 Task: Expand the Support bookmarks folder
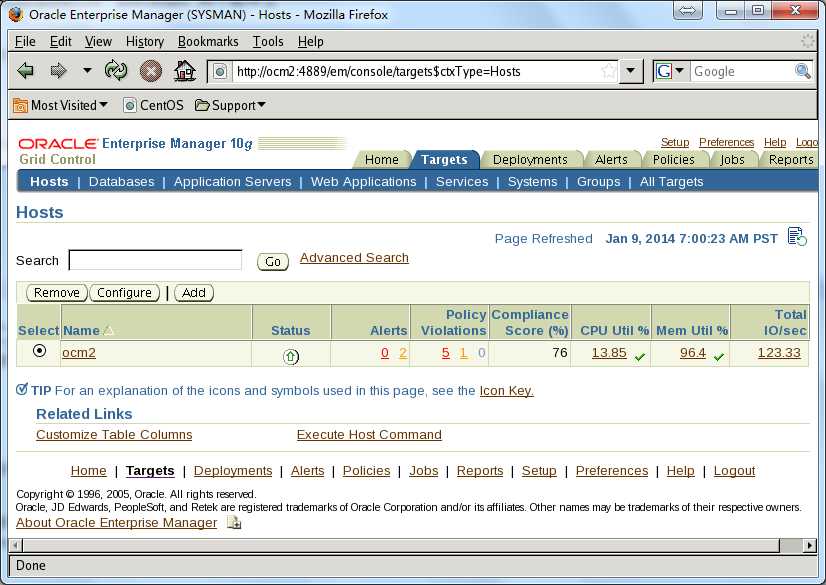[x=230, y=105]
